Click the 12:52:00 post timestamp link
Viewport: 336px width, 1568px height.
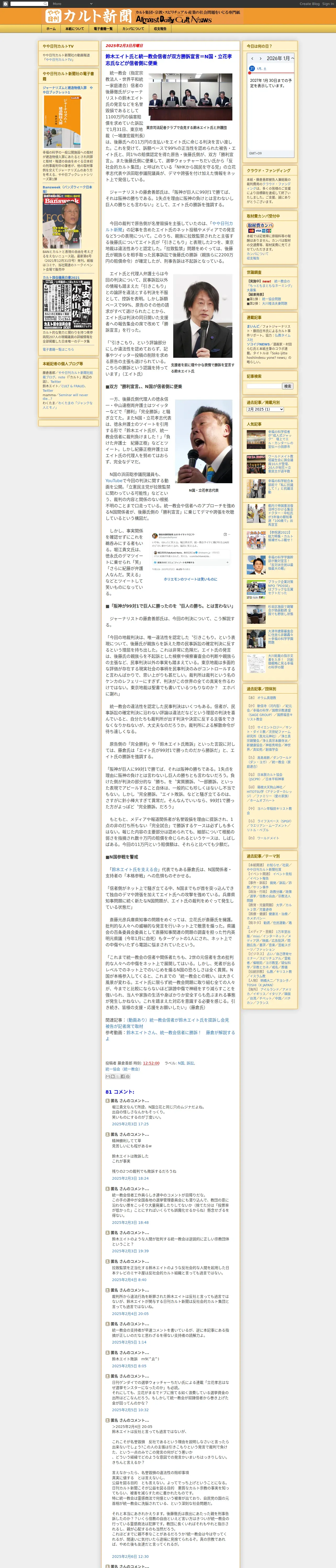pyautogui.click(x=151, y=1063)
